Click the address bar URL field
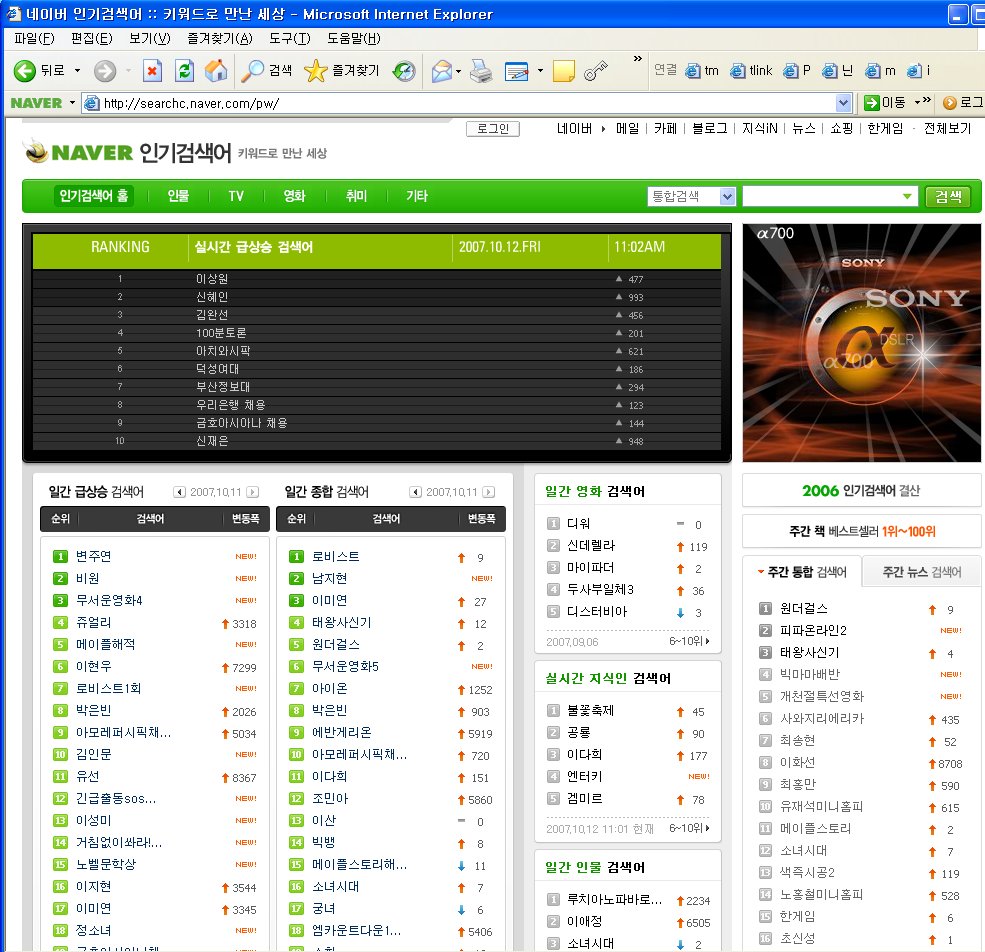This screenshot has width=985, height=952. coord(467,103)
